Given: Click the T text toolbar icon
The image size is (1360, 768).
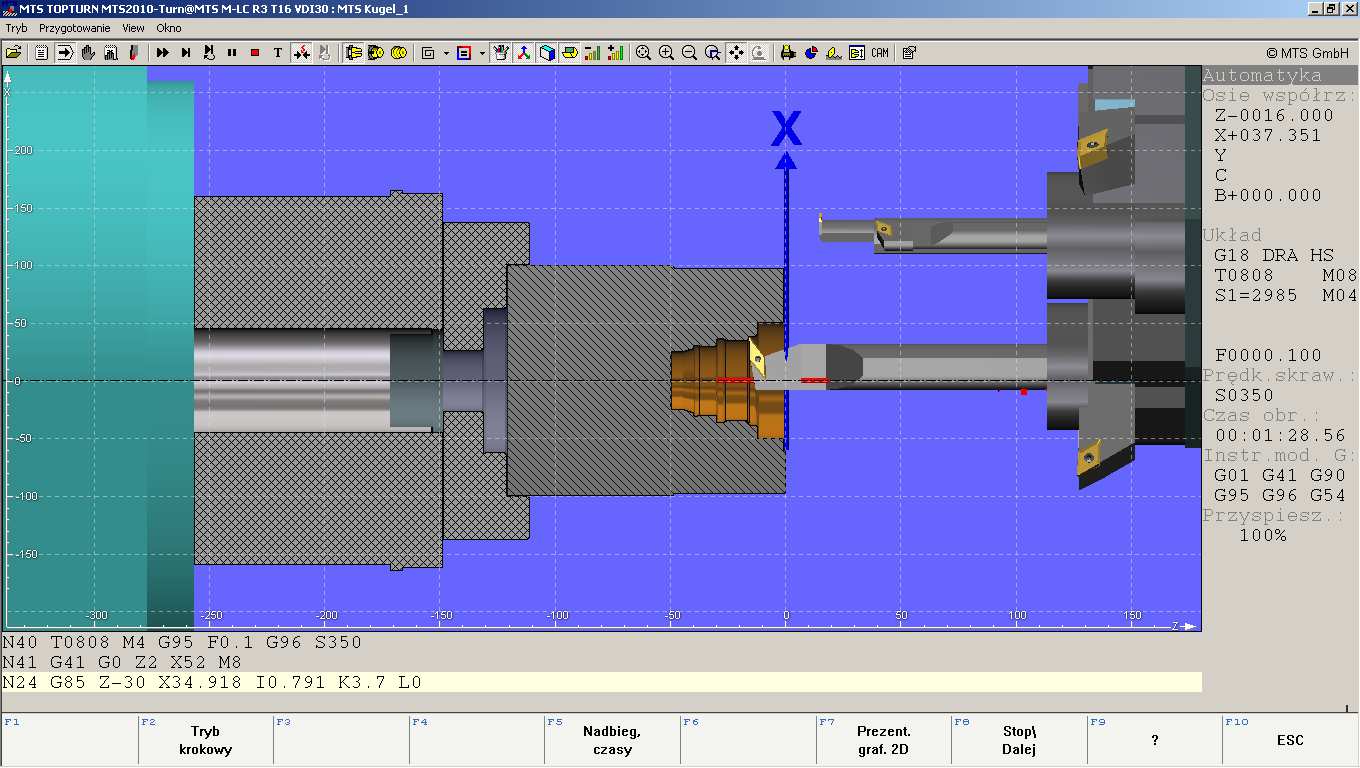Looking at the screenshot, I should click(278, 52).
